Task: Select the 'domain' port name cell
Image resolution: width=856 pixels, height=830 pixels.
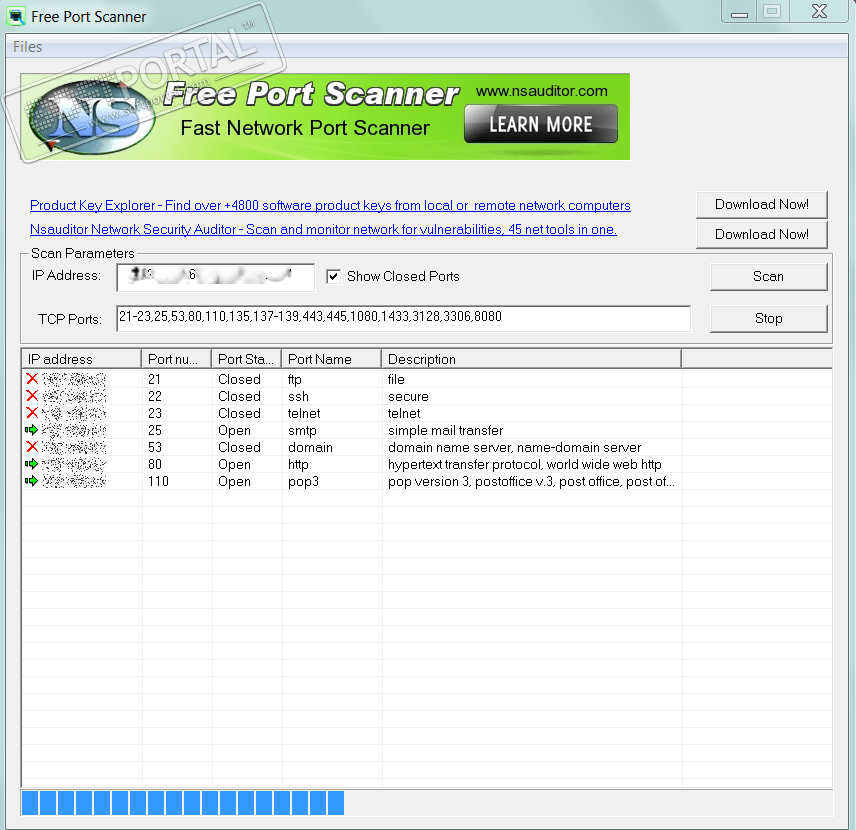Action: [310, 448]
